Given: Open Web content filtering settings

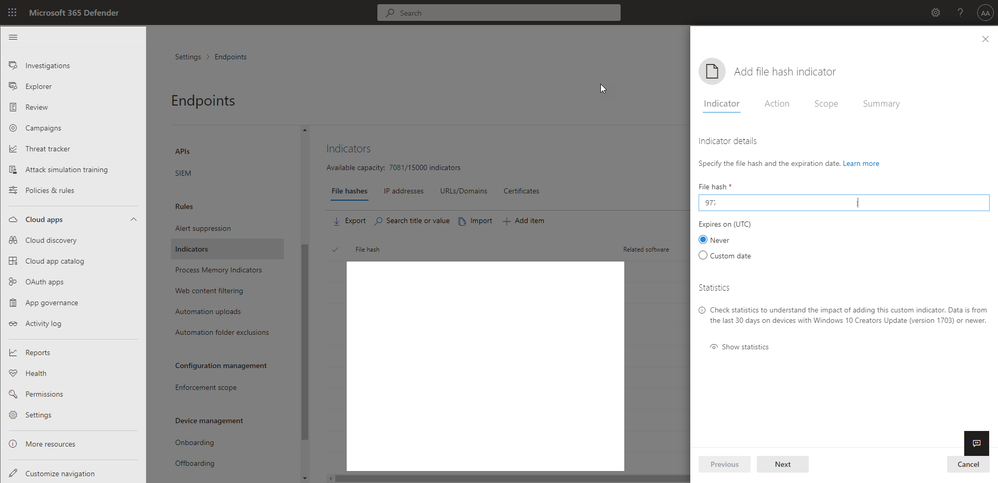Looking at the screenshot, I should (209, 291).
